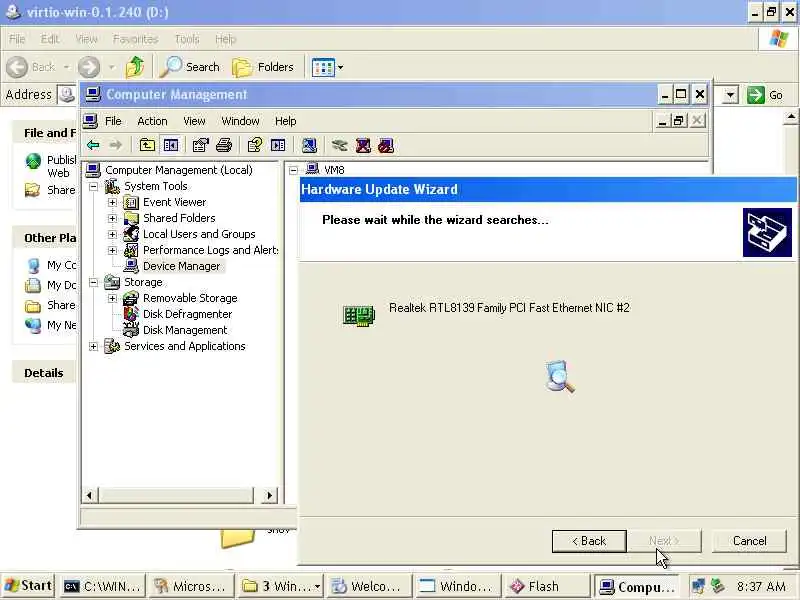
Task: Click Up folder icon in Explorer toolbar
Action: click(135, 67)
